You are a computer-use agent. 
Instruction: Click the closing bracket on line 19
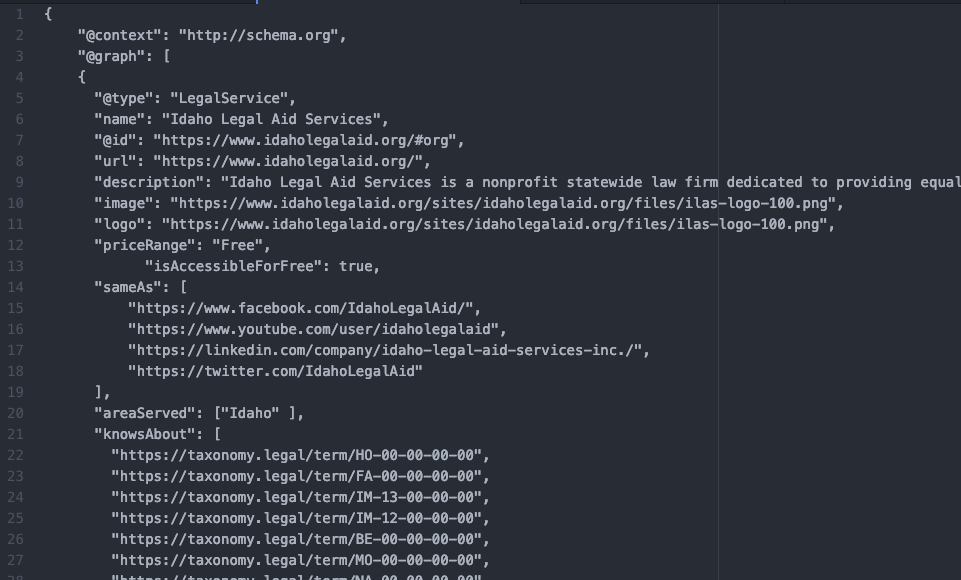click(x=99, y=392)
